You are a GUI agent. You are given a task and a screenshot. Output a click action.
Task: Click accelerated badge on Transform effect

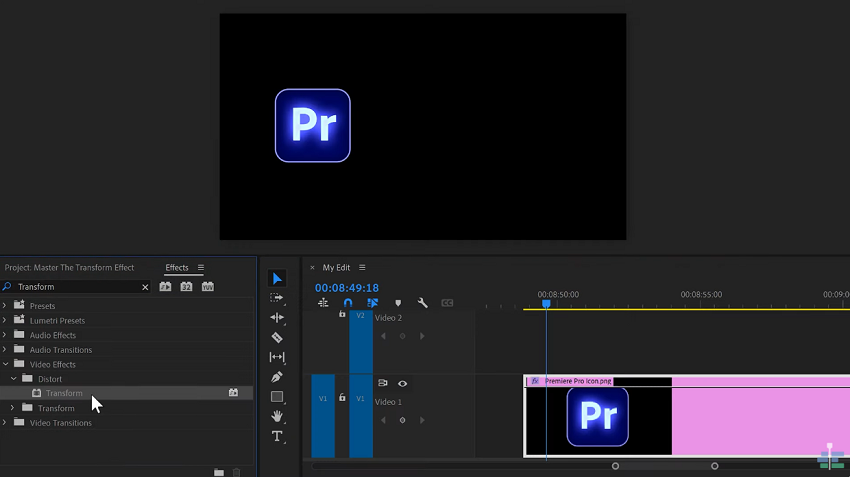coord(233,392)
